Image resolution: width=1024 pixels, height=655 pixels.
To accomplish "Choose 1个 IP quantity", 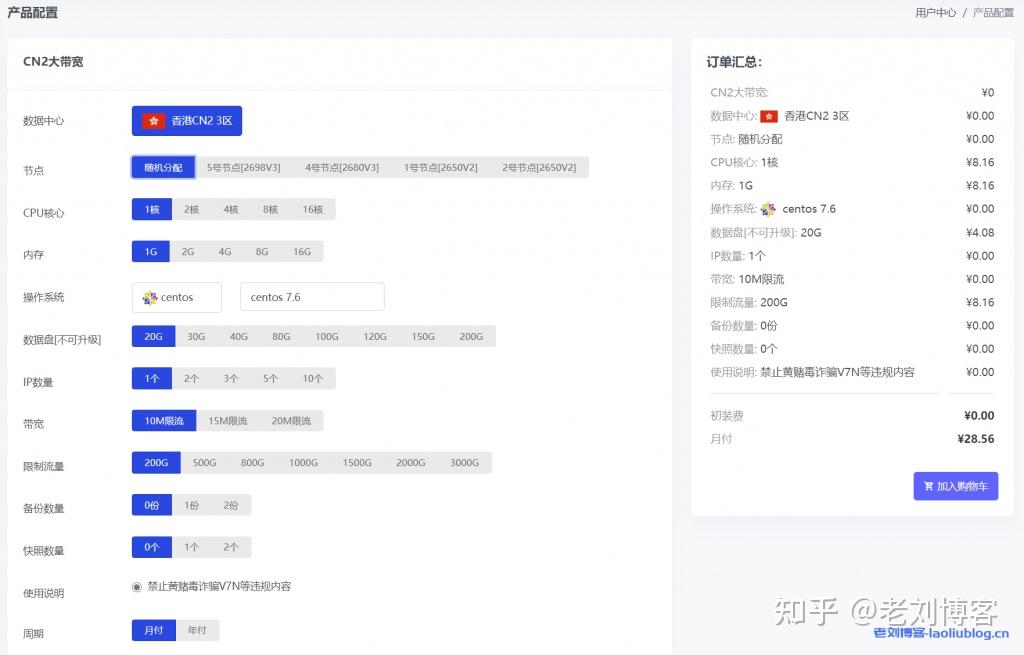I will point(152,379).
